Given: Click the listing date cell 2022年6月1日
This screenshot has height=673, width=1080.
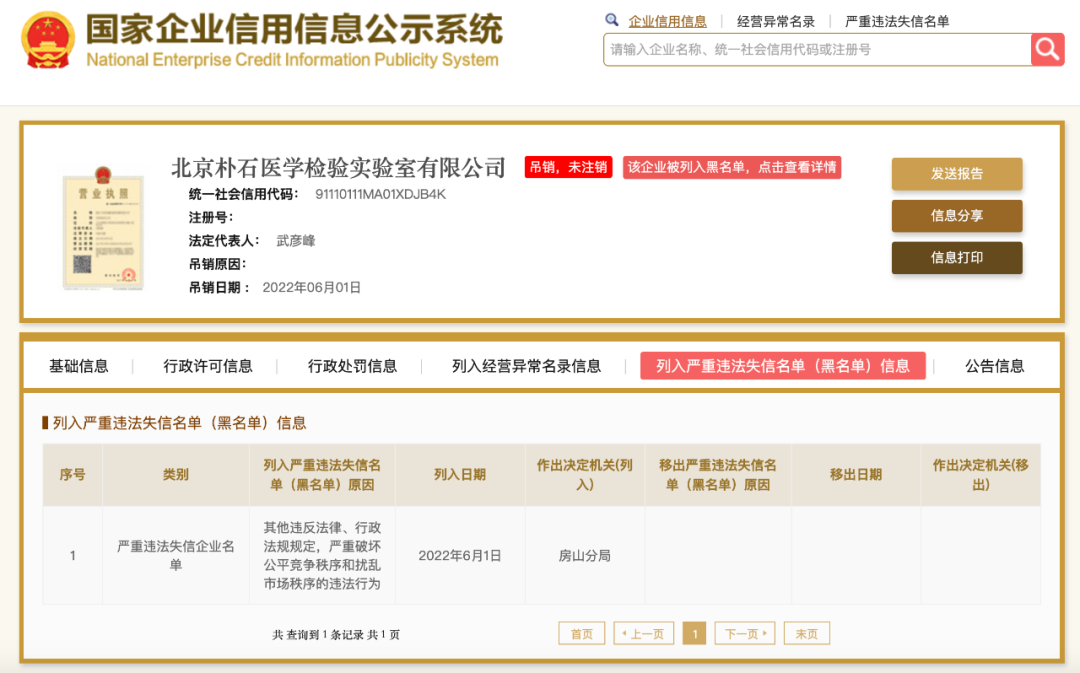Looking at the screenshot, I should [x=460, y=555].
